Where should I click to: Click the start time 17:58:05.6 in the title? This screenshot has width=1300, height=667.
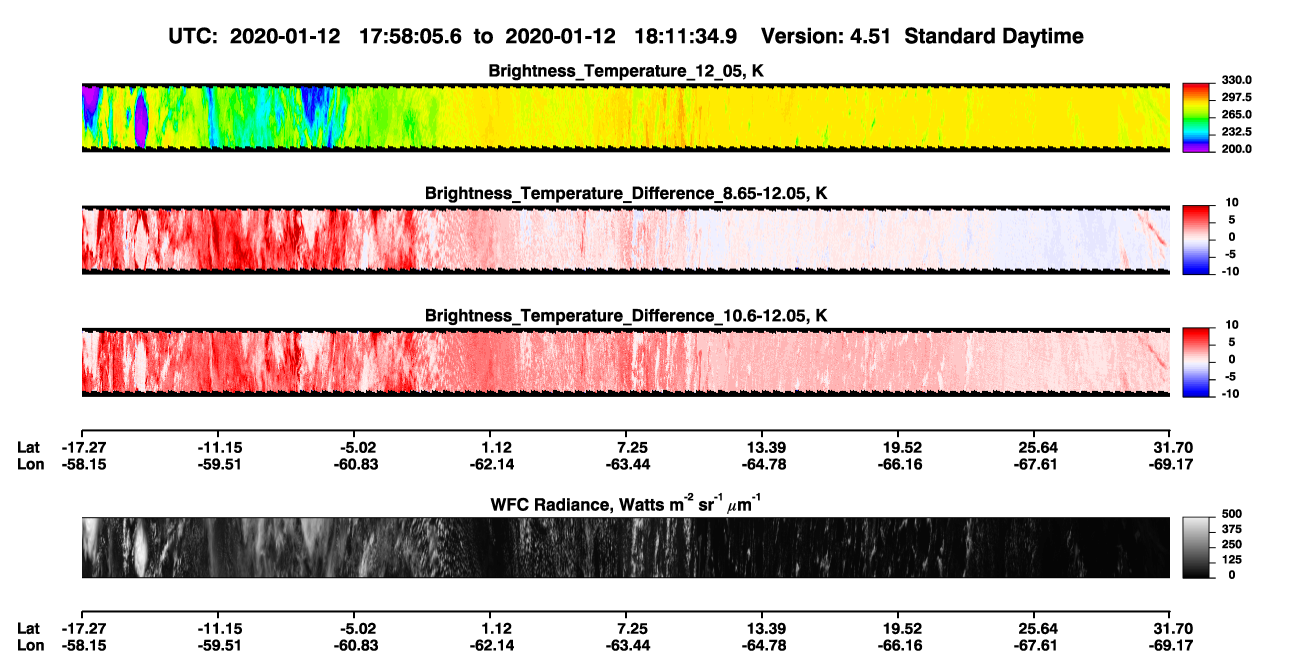click(411, 37)
